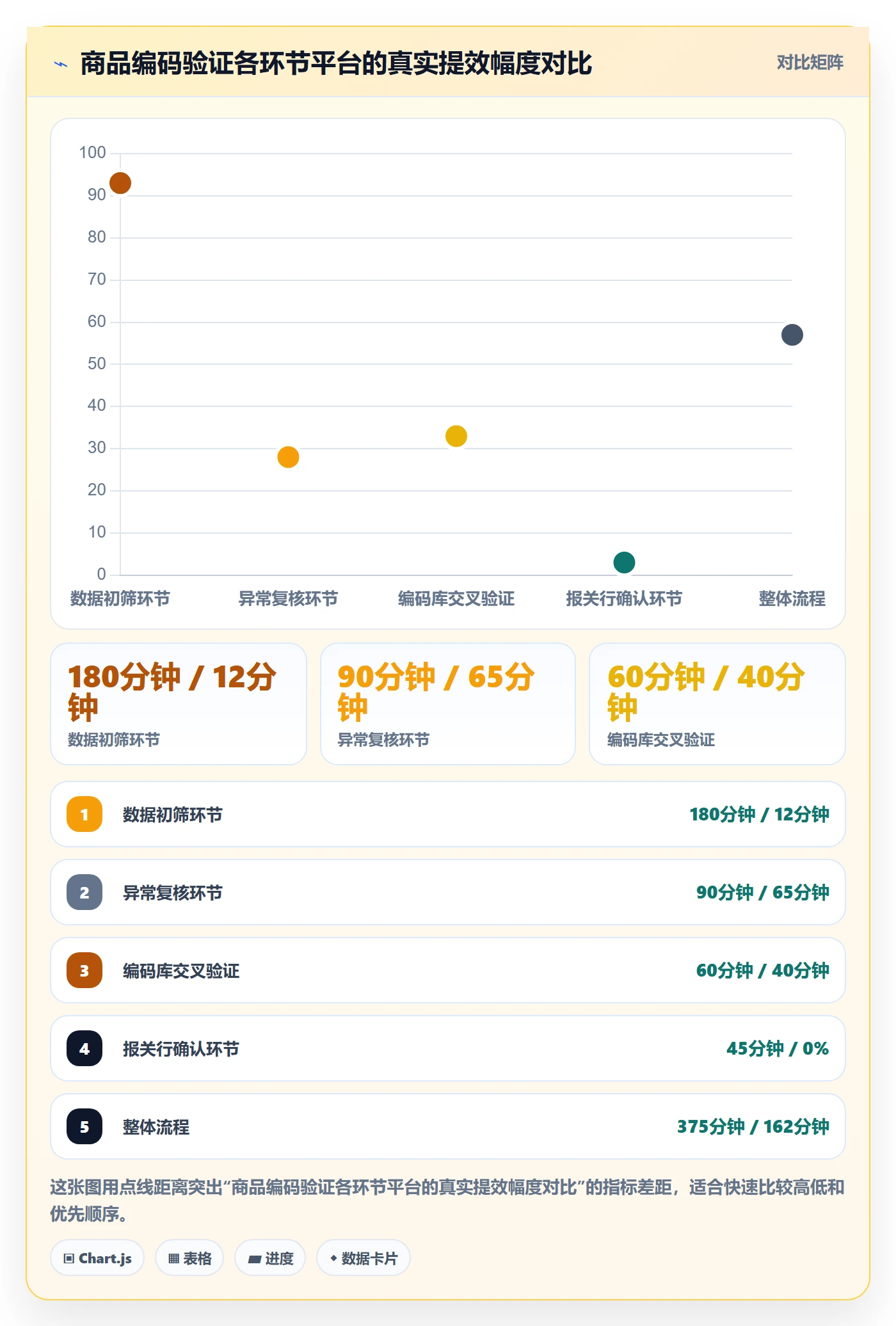
Task: Click the dark number 5 rank badge
Action: click(x=84, y=1126)
